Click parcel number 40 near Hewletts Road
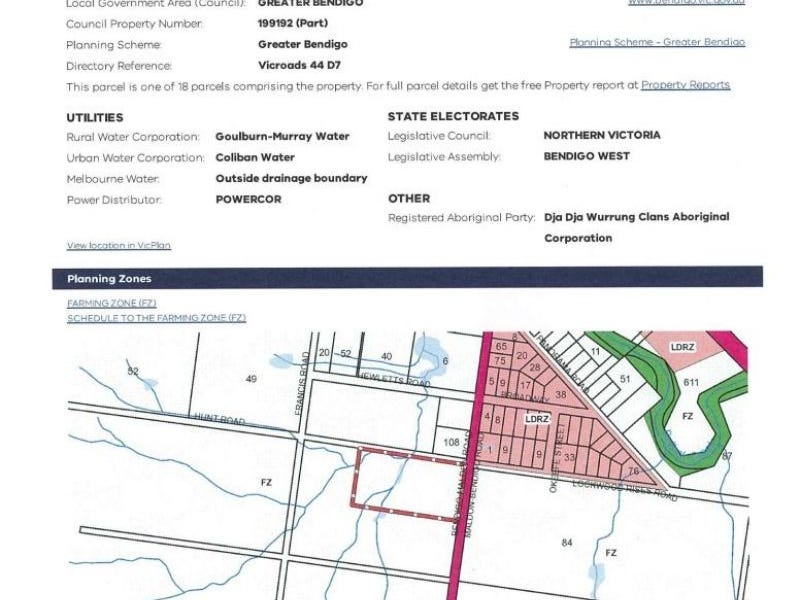The image size is (800, 600). [x=386, y=357]
